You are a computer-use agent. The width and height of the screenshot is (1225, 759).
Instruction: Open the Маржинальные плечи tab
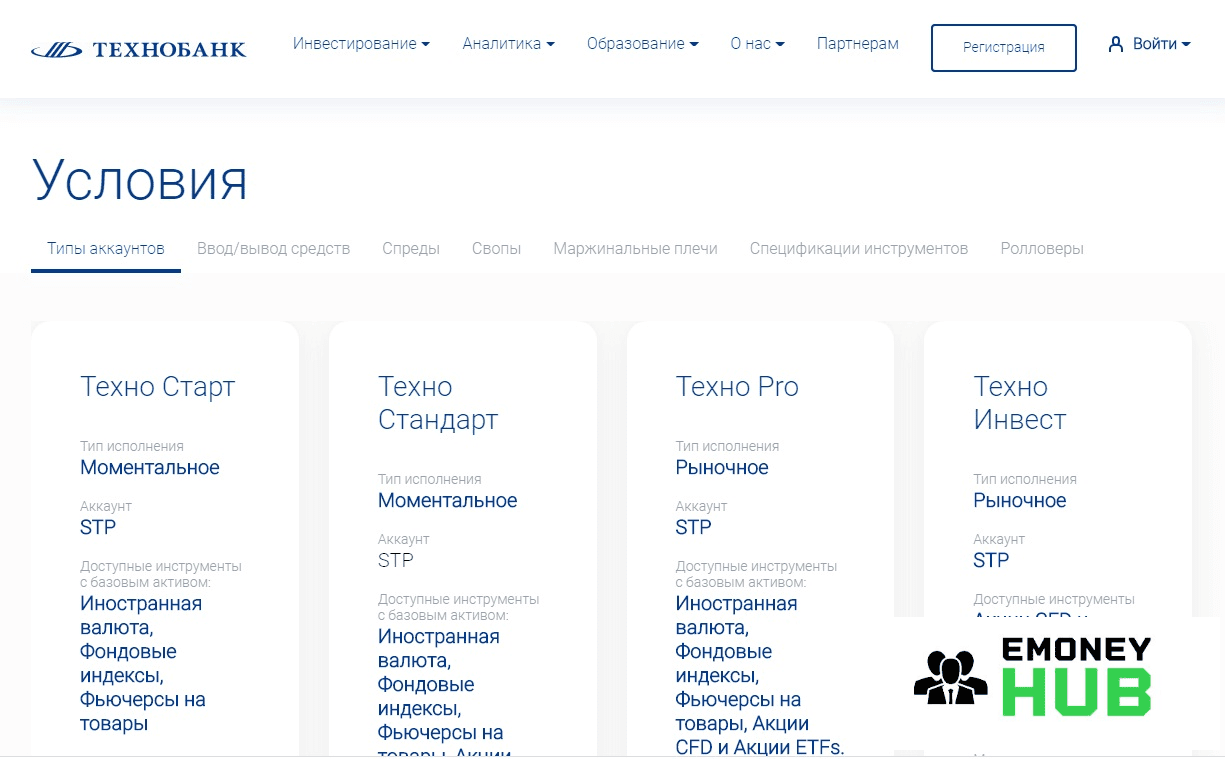(635, 248)
